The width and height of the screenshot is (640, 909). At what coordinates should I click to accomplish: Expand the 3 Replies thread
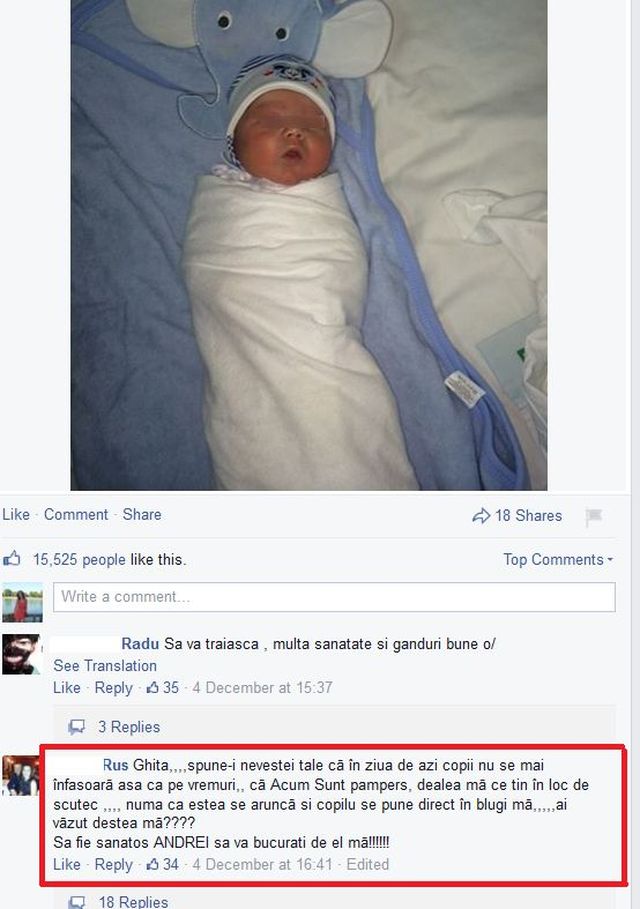129,727
